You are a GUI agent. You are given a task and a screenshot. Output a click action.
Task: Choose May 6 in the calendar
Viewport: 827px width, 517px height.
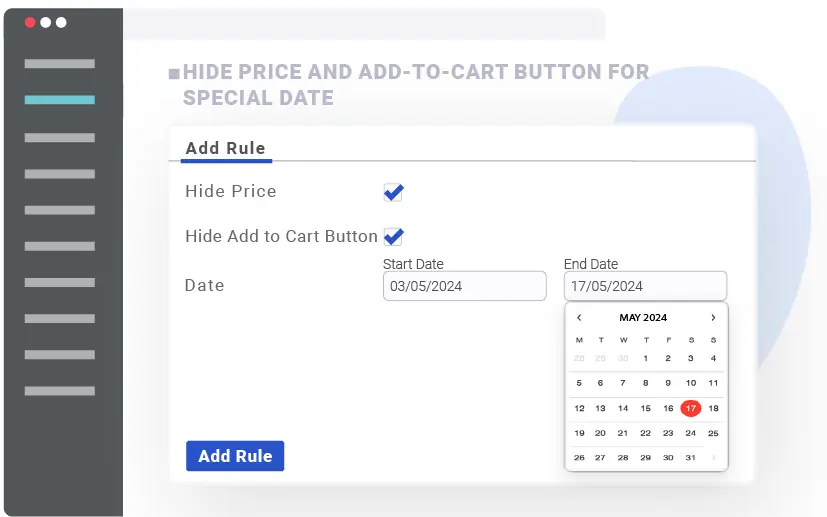[x=600, y=383]
